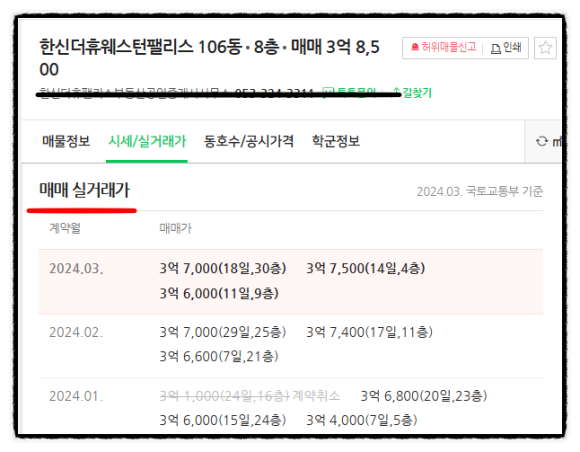Select the 3억 6,000(11일,9층) entry

(x=219, y=294)
